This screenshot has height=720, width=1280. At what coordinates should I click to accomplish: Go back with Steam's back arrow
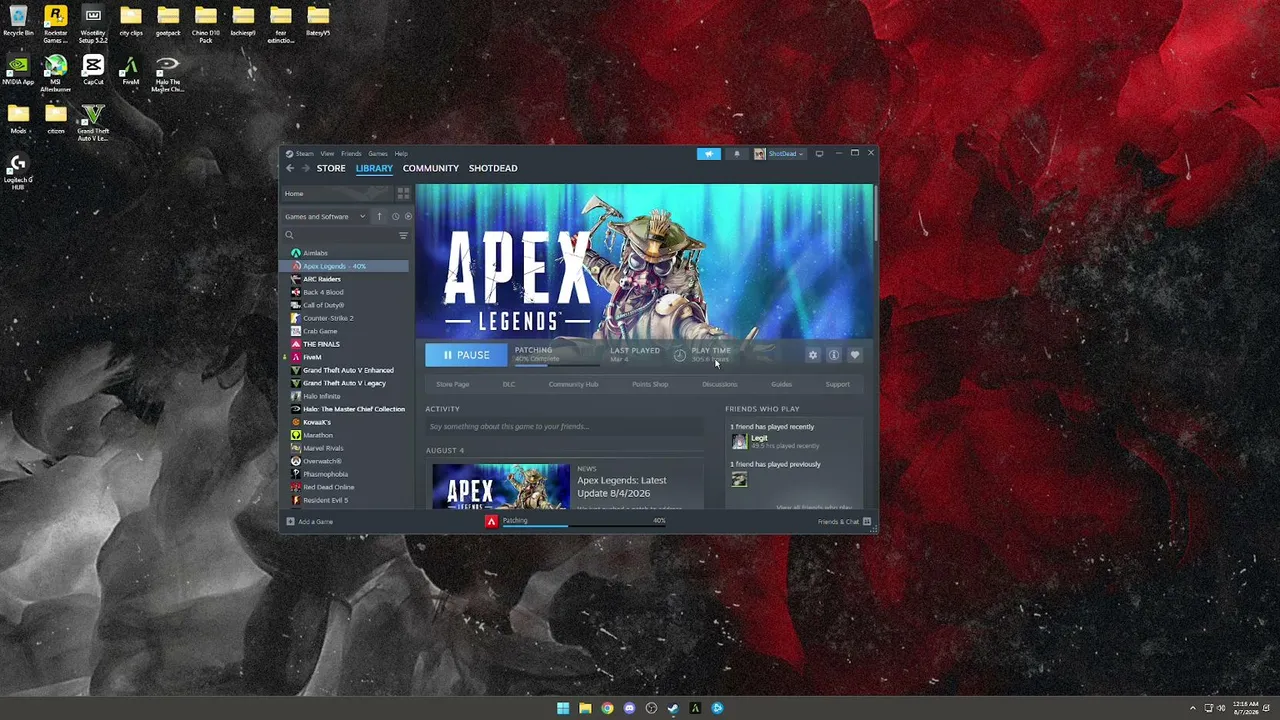[290, 168]
